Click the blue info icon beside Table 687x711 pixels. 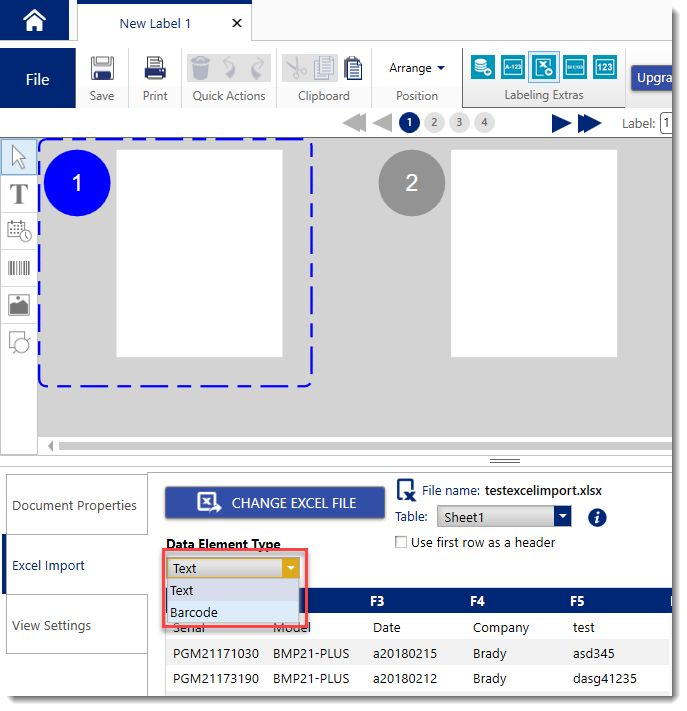click(x=598, y=517)
